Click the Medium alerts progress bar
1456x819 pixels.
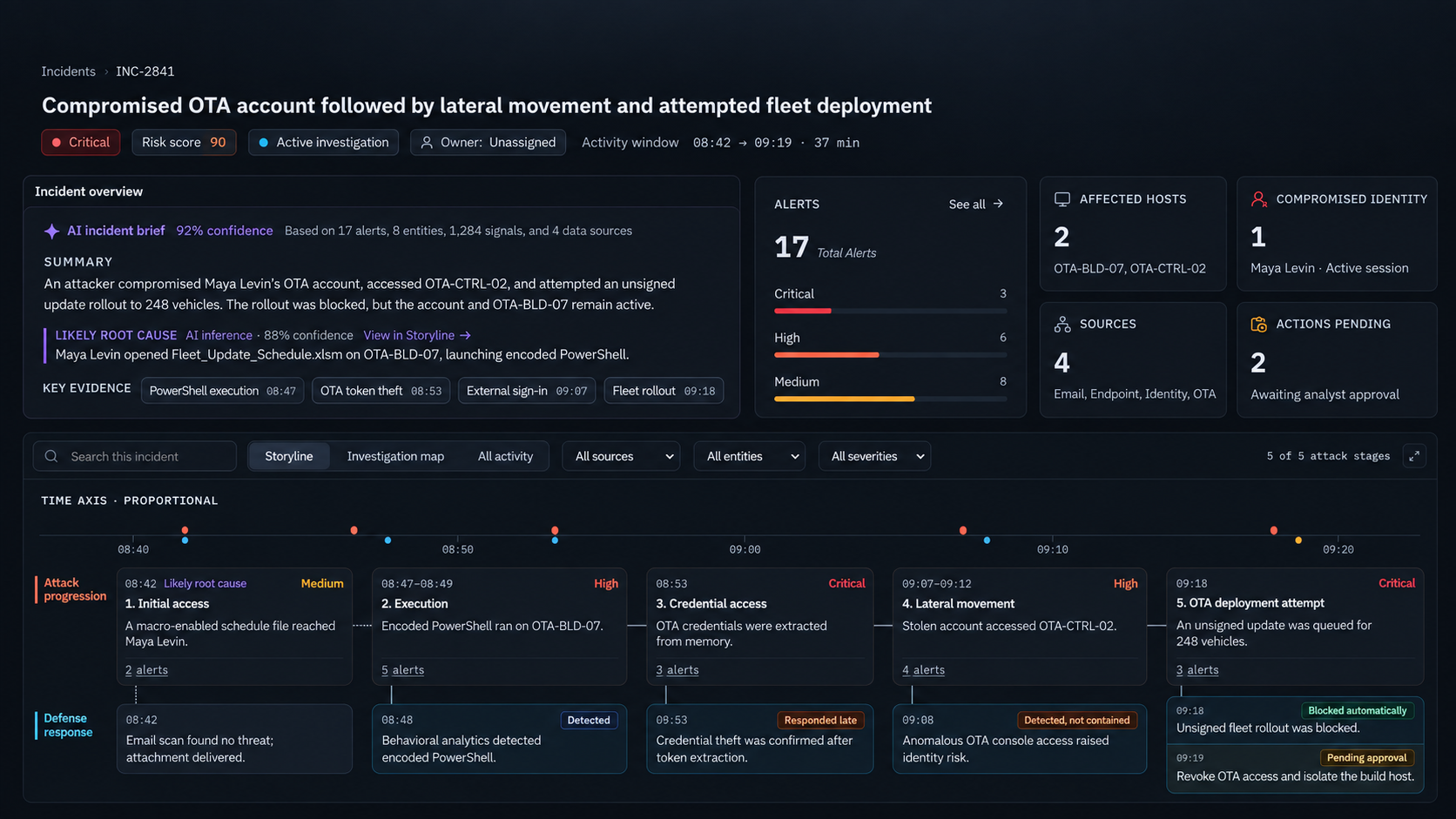pyautogui.click(x=890, y=399)
